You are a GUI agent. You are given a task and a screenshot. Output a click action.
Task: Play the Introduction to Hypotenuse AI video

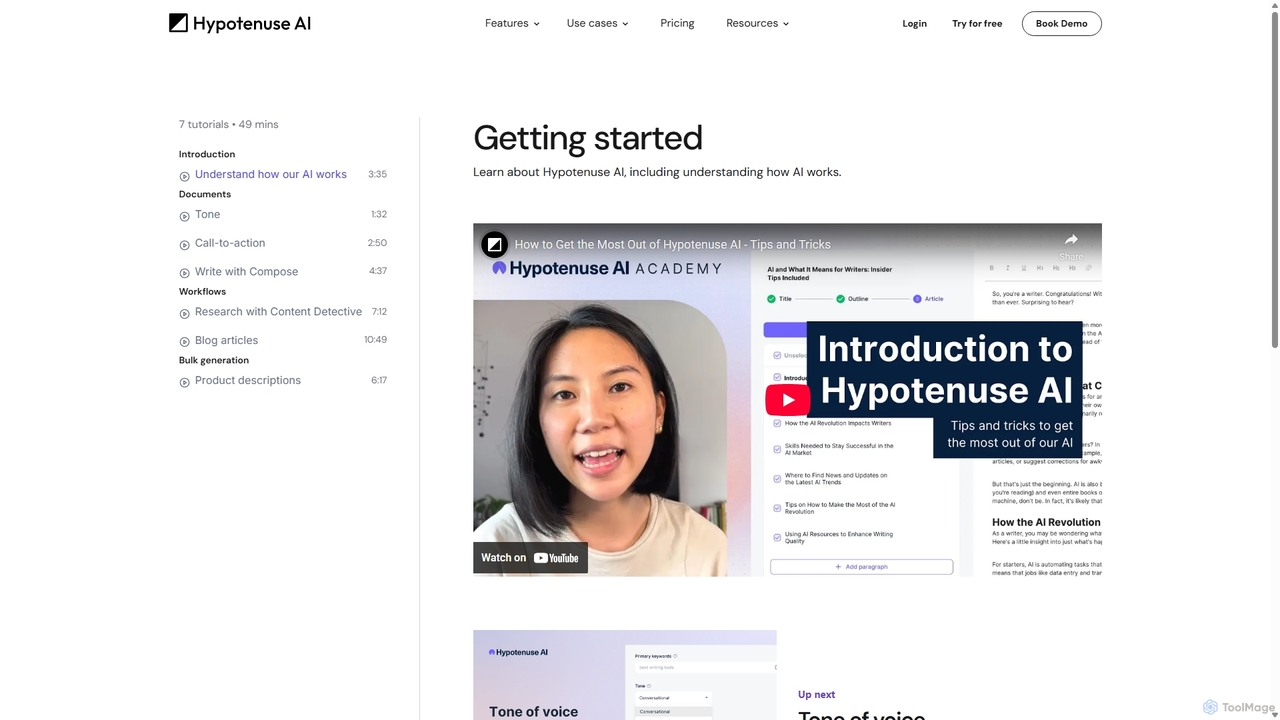point(788,400)
